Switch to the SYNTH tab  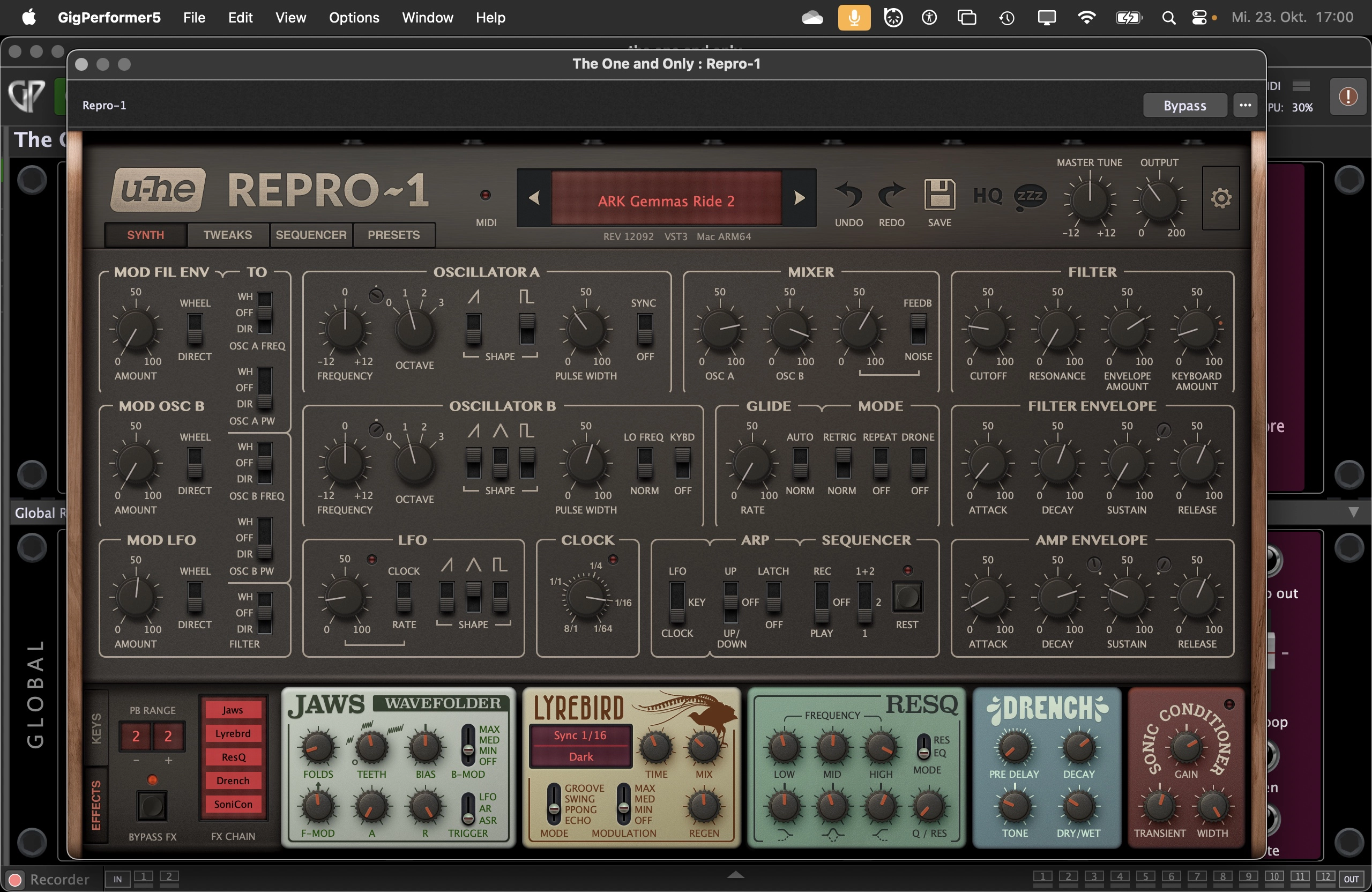pos(145,235)
